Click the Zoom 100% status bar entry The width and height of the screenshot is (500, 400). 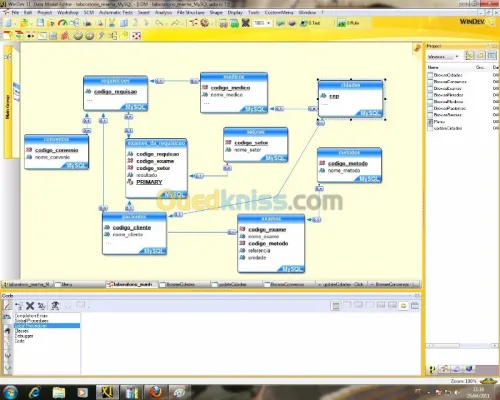click(463, 381)
